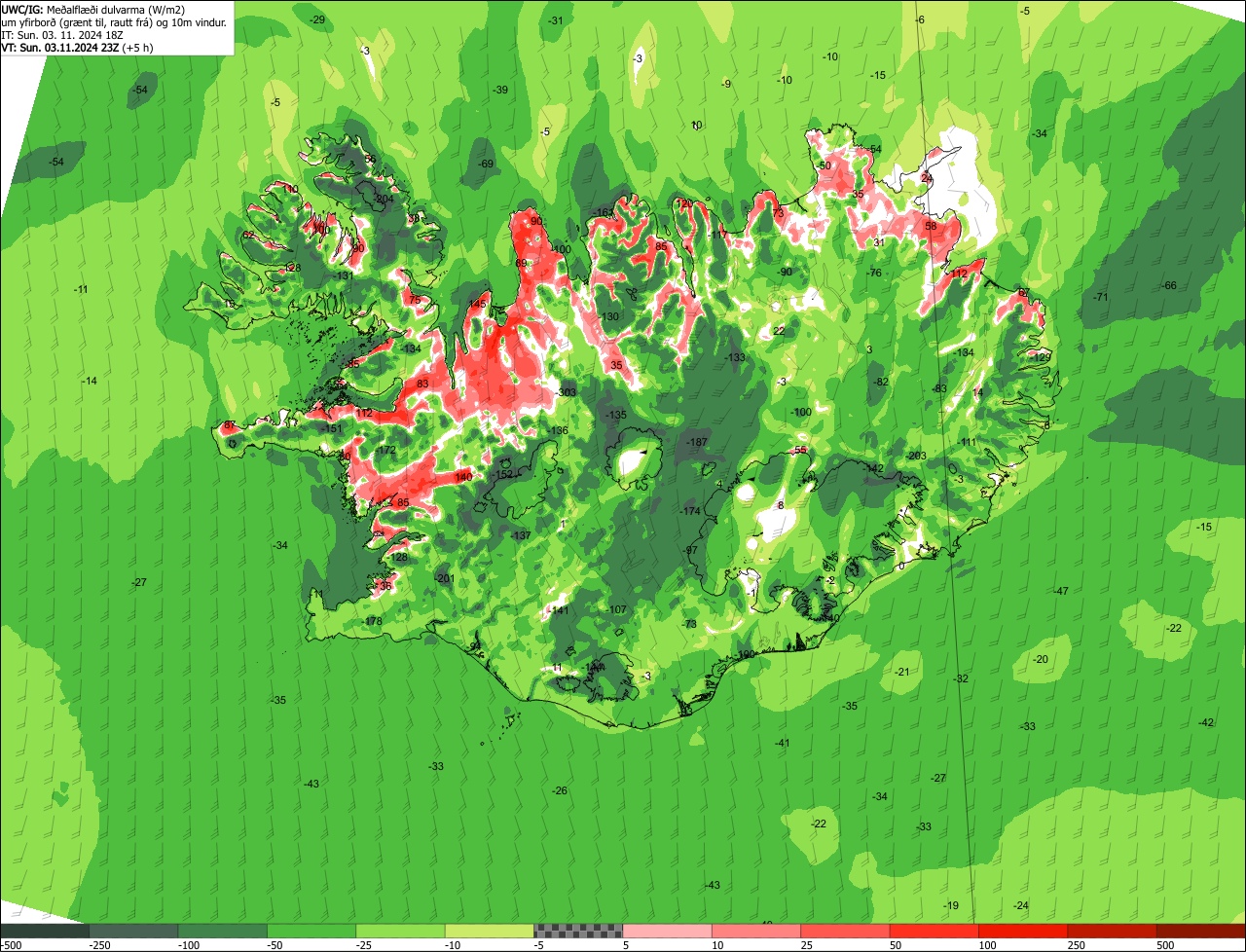Click the red legend swatch between 50 and 100
Image resolution: width=1246 pixels, height=952 pixels.
(934, 931)
